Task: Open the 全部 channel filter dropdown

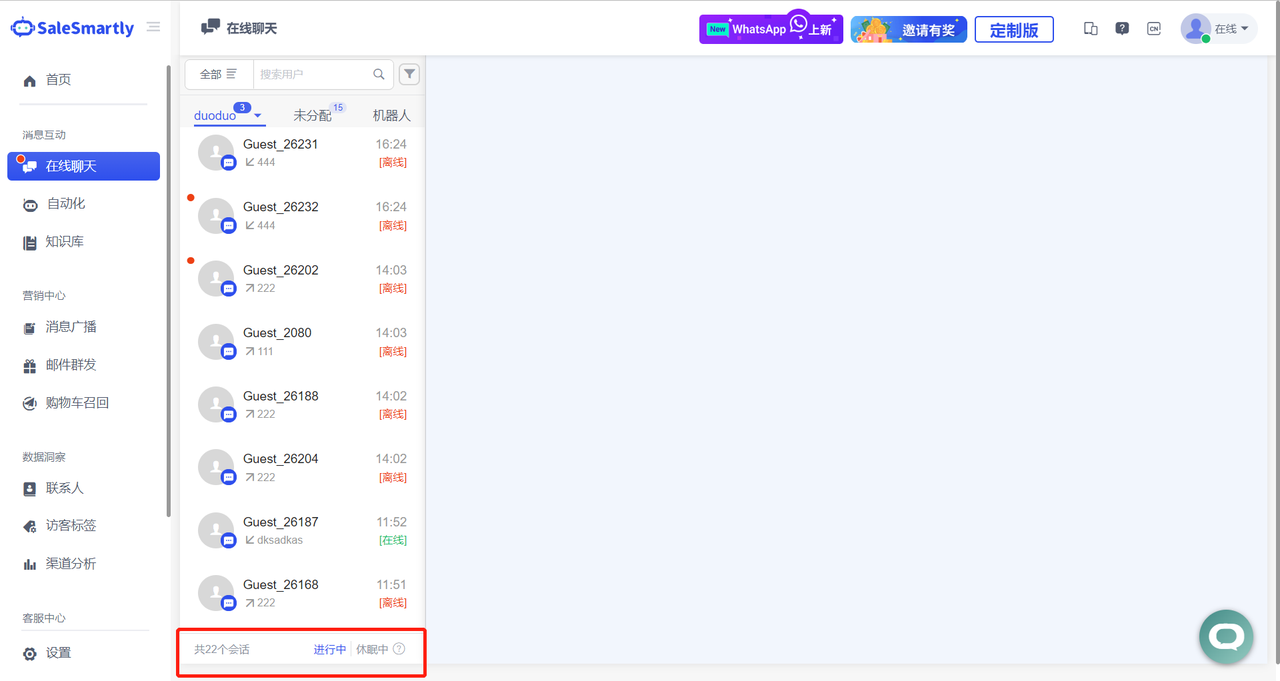Action: click(x=218, y=74)
